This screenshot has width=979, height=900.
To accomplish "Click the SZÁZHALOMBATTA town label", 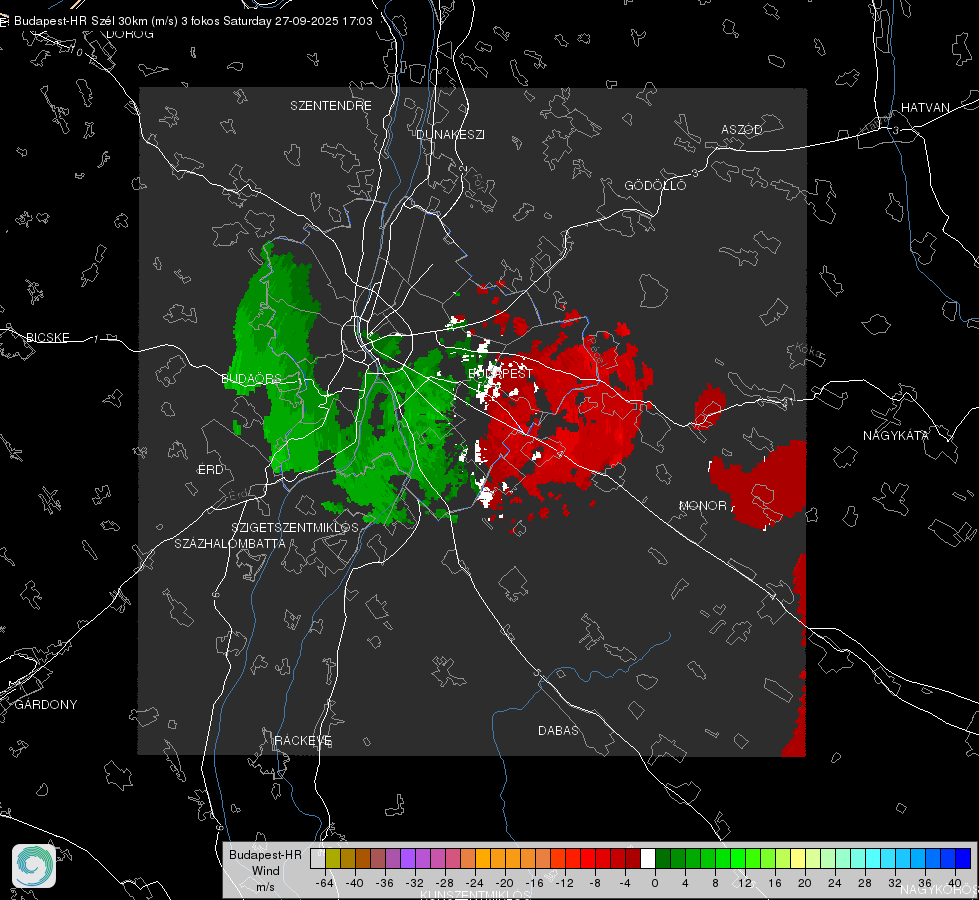I will (230, 543).
